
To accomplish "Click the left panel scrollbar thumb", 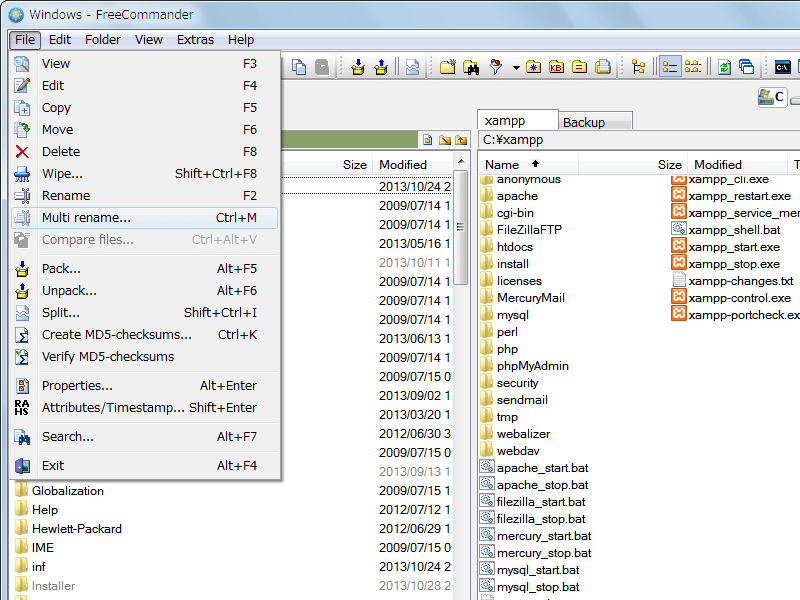I will click(461, 227).
